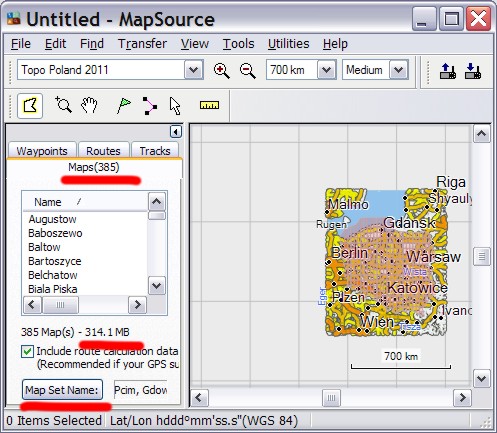Click maps list scroll left arrow
Viewport: 497px width, 433px height.
pyautogui.click(x=32, y=305)
